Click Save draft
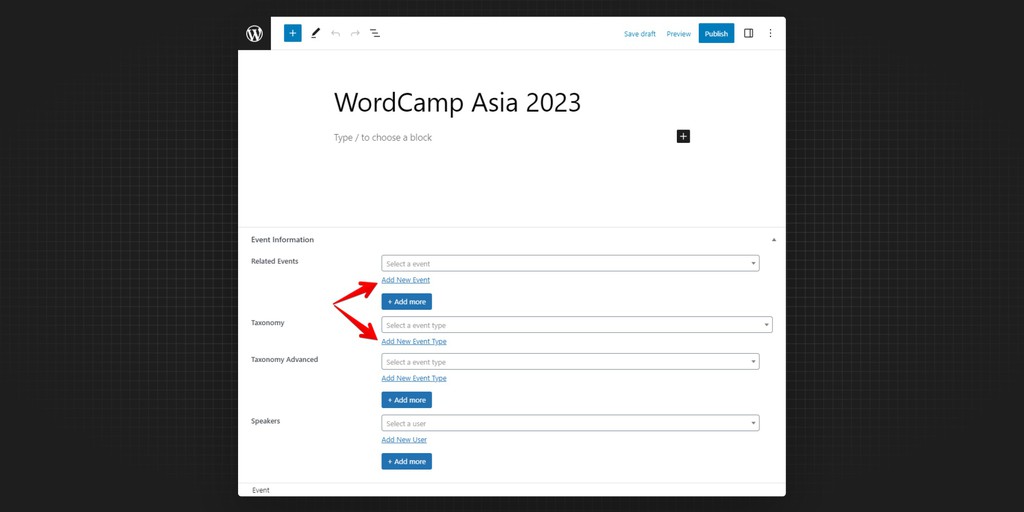1024x512 pixels. click(639, 34)
